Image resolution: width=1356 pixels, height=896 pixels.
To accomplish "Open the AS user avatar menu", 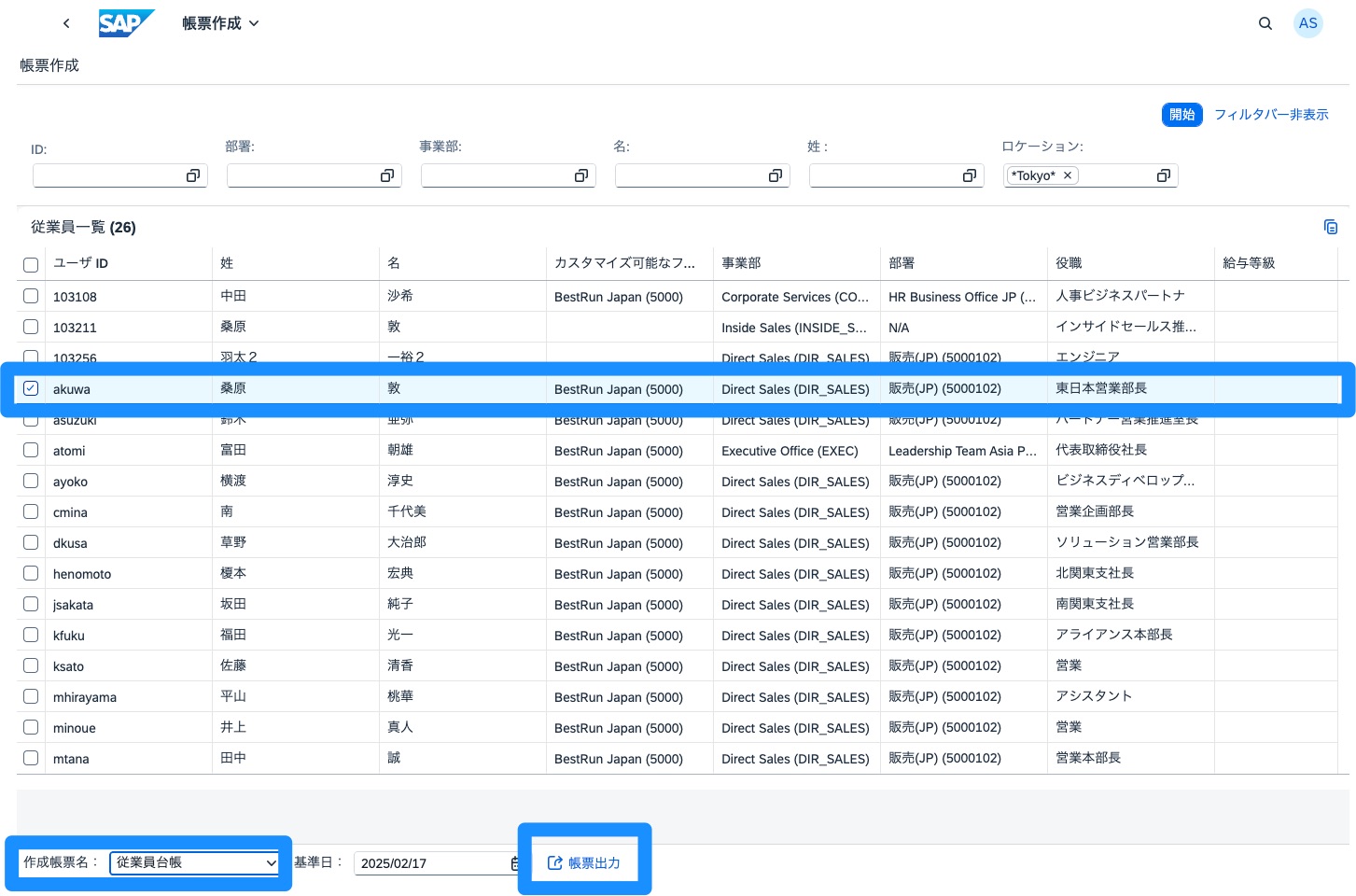I will 1308,23.
